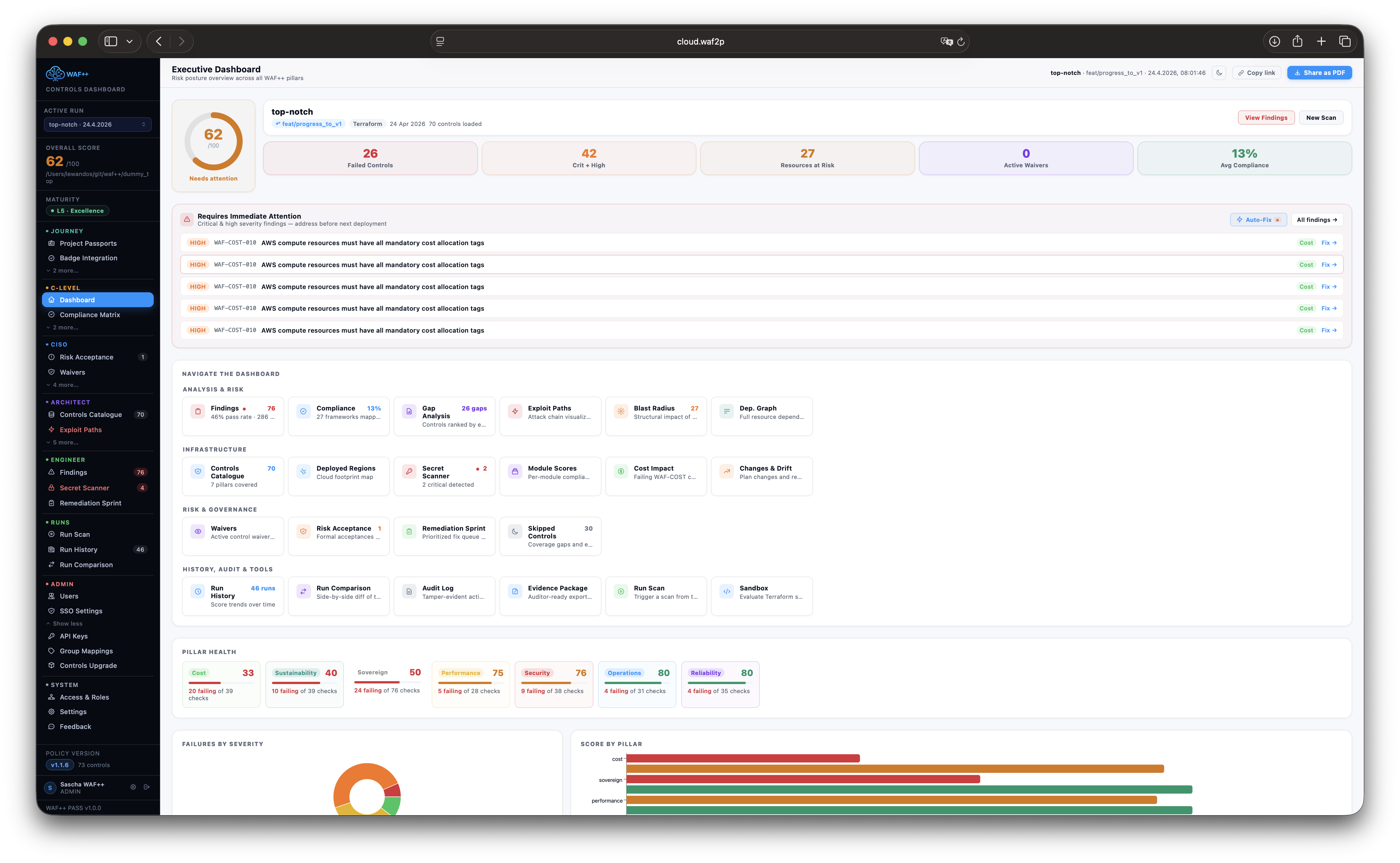Click the Feedback speech bubble icon

[51, 727]
